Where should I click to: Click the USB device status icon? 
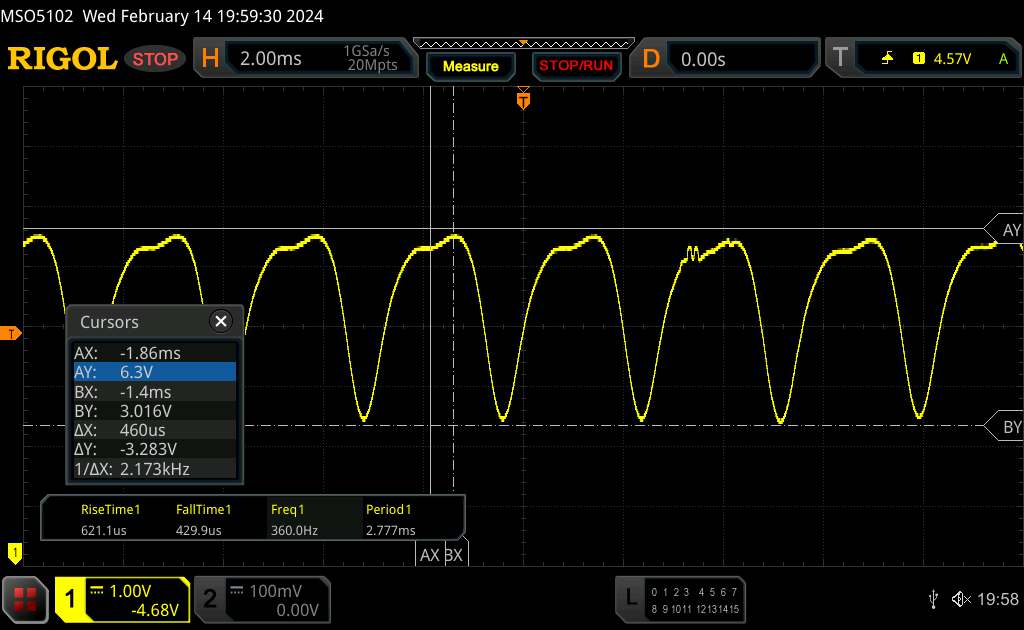tap(933, 599)
